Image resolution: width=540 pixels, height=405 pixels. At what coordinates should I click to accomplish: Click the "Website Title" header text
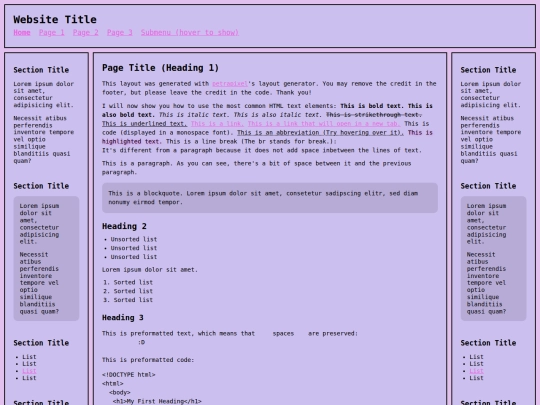pos(55,19)
